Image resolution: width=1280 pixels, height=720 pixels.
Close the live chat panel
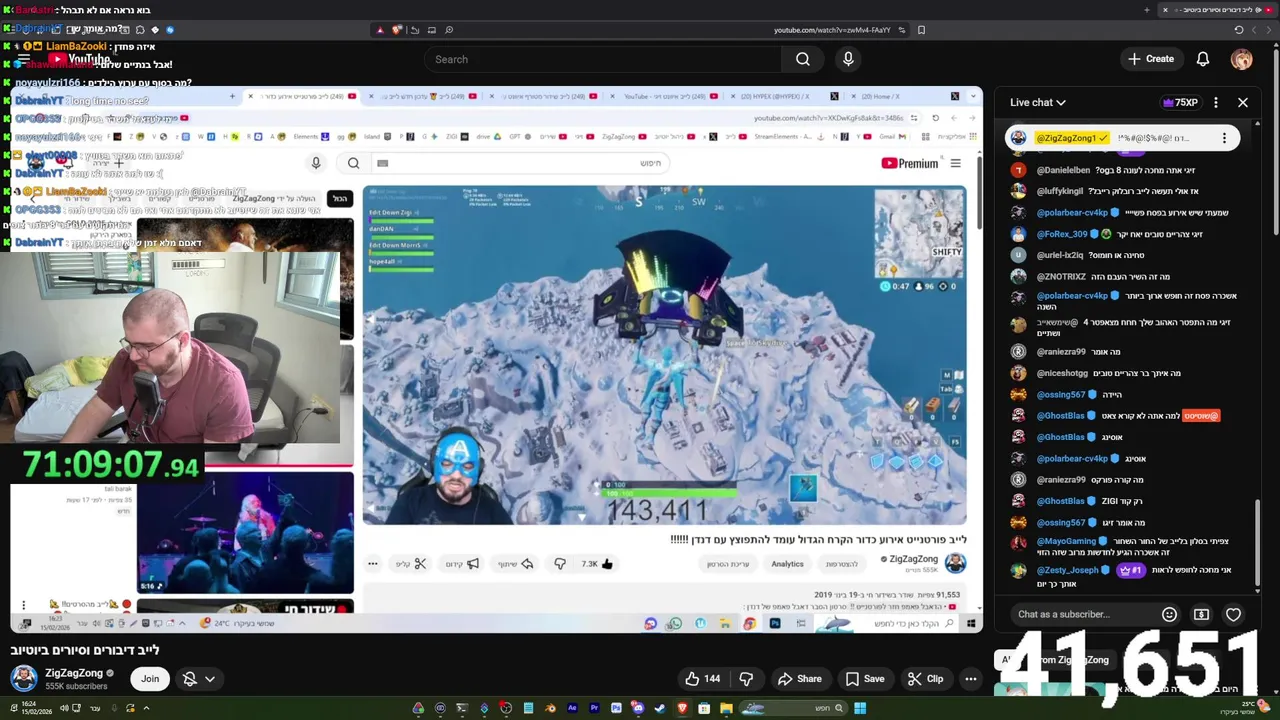pos(1243,102)
